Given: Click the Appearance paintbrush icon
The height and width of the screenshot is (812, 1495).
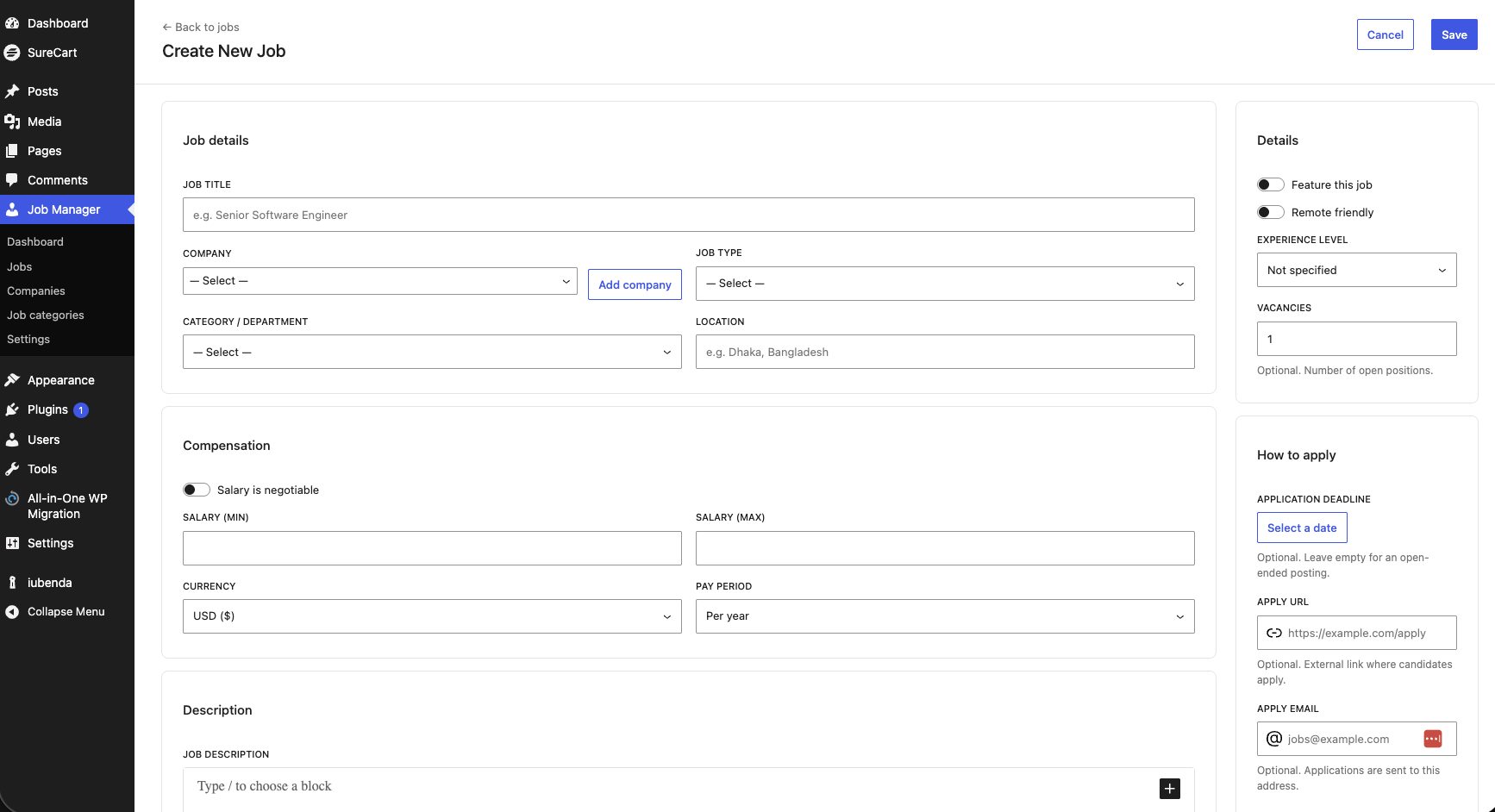Looking at the screenshot, I should point(12,380).
